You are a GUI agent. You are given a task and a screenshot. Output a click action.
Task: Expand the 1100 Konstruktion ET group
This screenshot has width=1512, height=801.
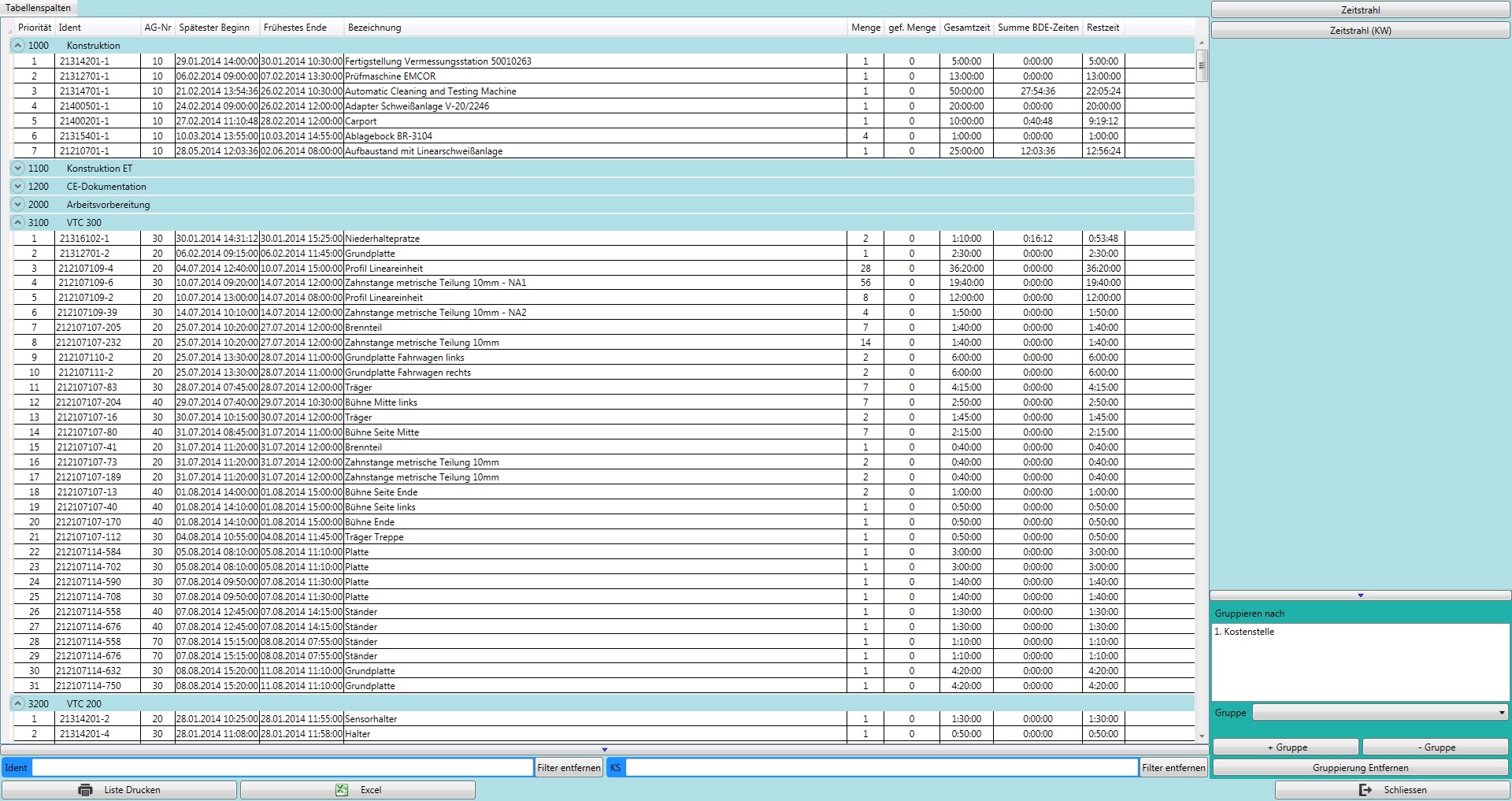[x=18, y=169]
